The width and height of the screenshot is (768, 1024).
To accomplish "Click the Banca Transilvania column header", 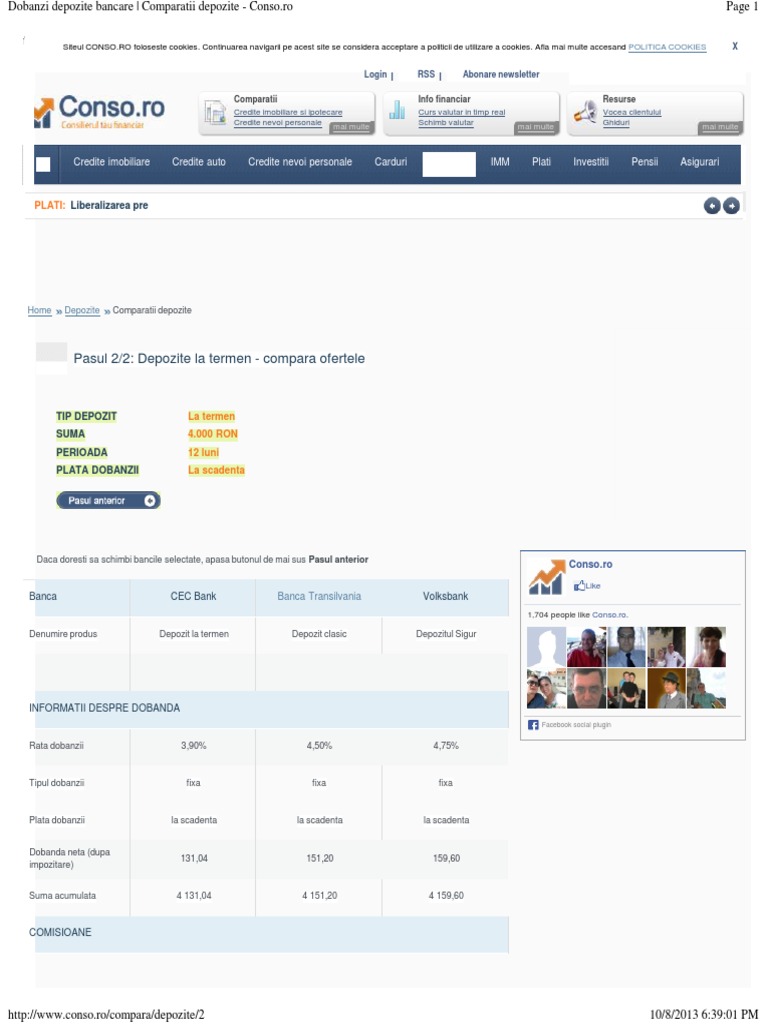I will click(x=319, y=596).
